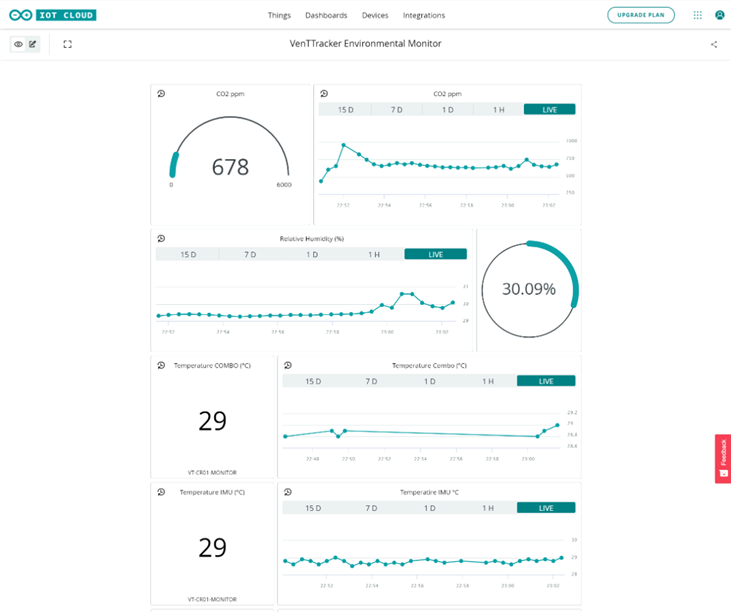Select 15 D range on CO2 chart
The height and width of the screenshot is (612, 731).
(x=345, y=110)
